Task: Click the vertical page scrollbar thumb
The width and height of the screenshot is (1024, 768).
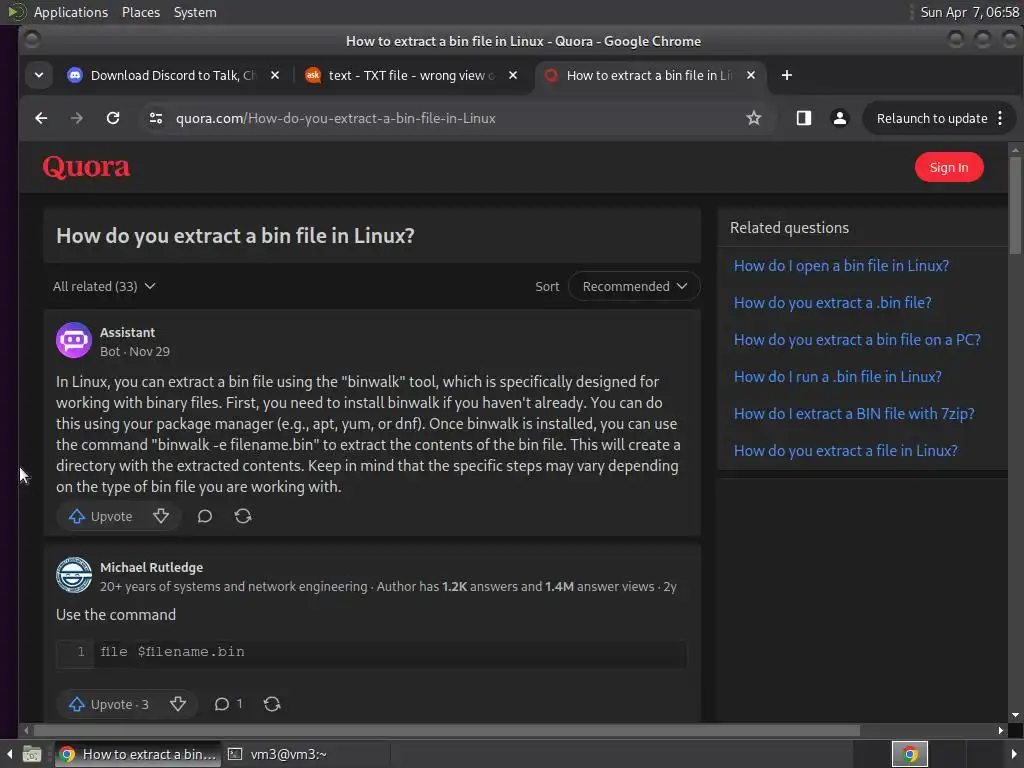Action: coord(1016,204)
